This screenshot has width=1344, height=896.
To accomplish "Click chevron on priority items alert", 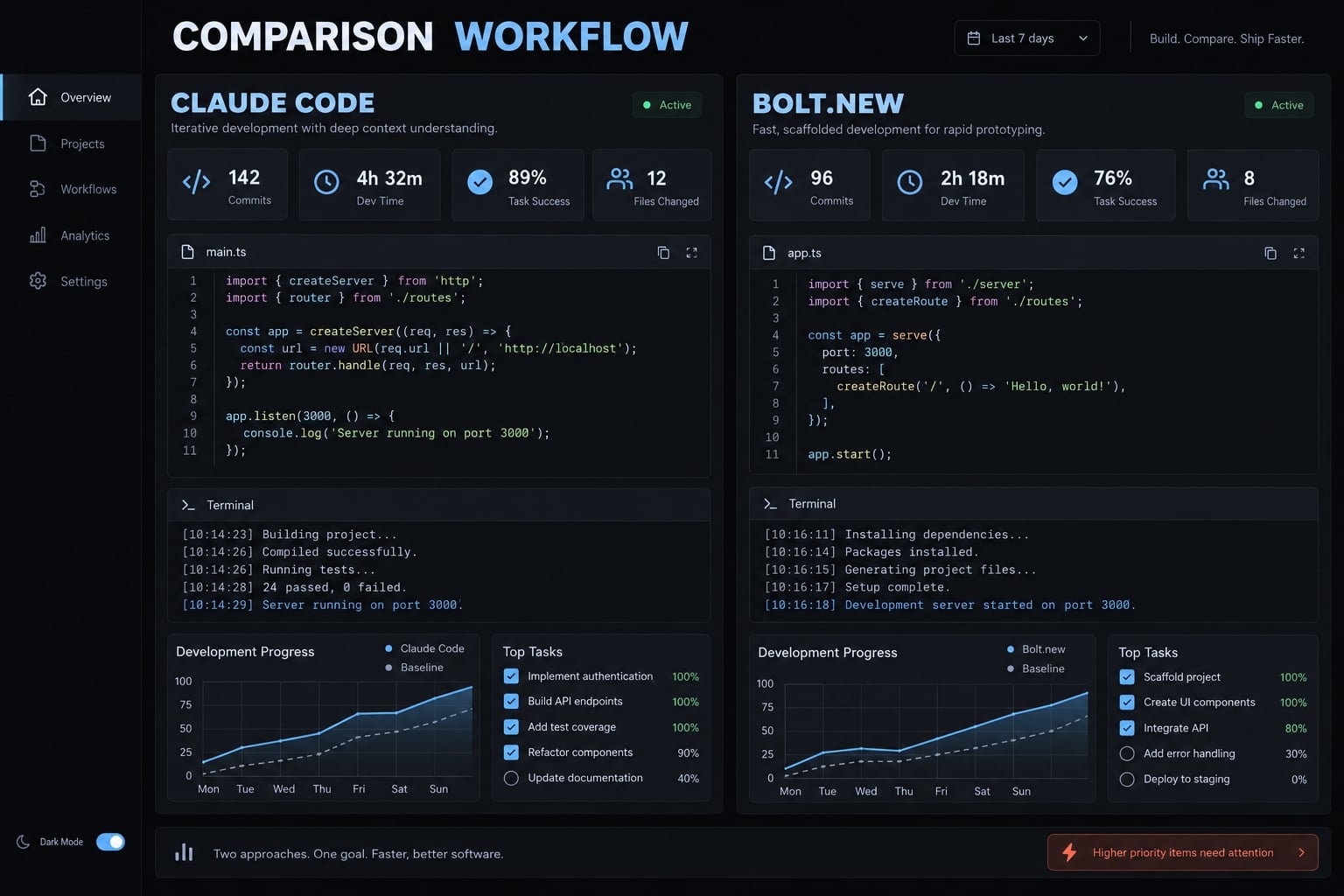I will (1302, 852).
